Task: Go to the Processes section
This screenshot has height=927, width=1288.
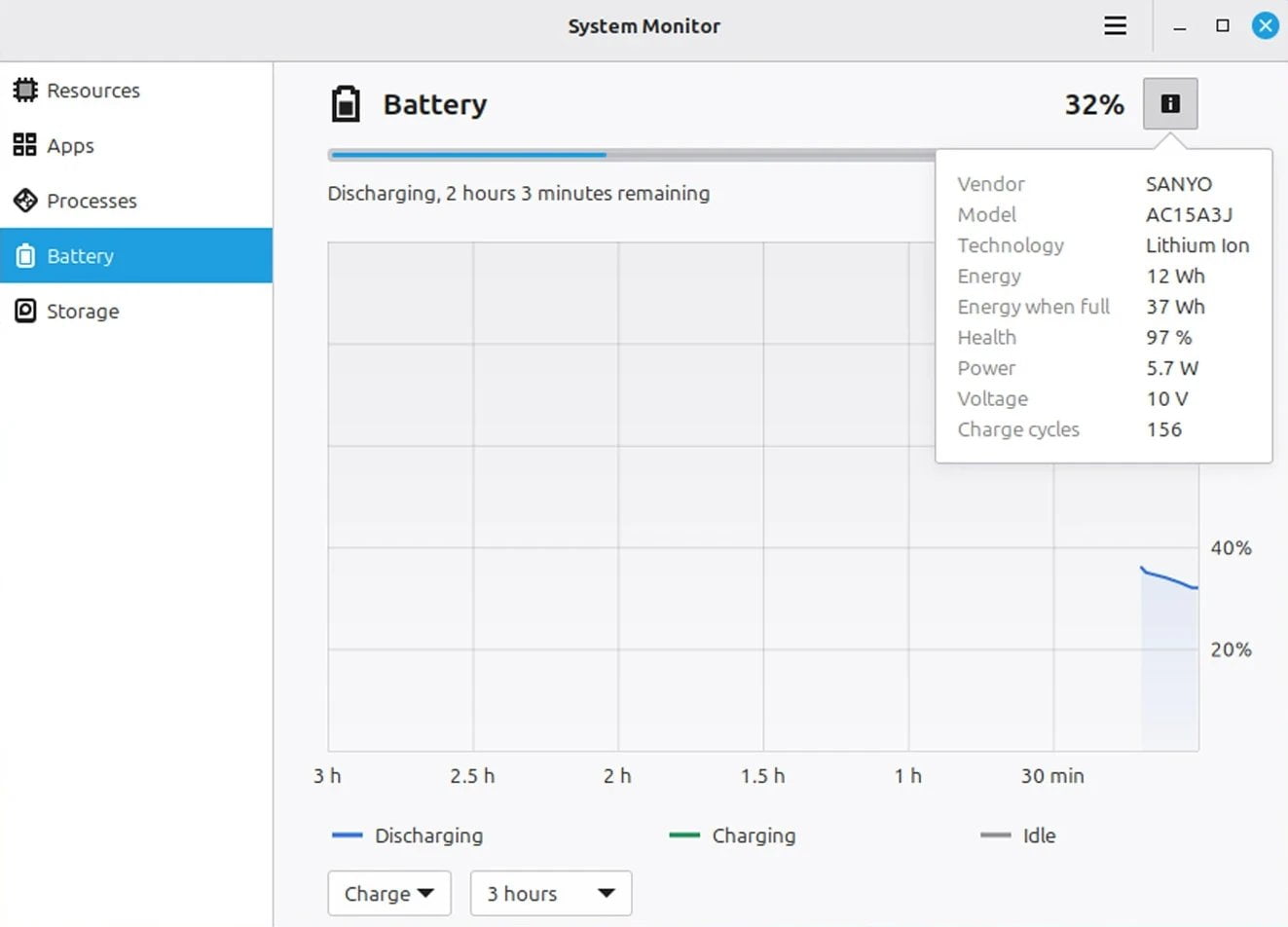Action: click(x=136, y=201)
